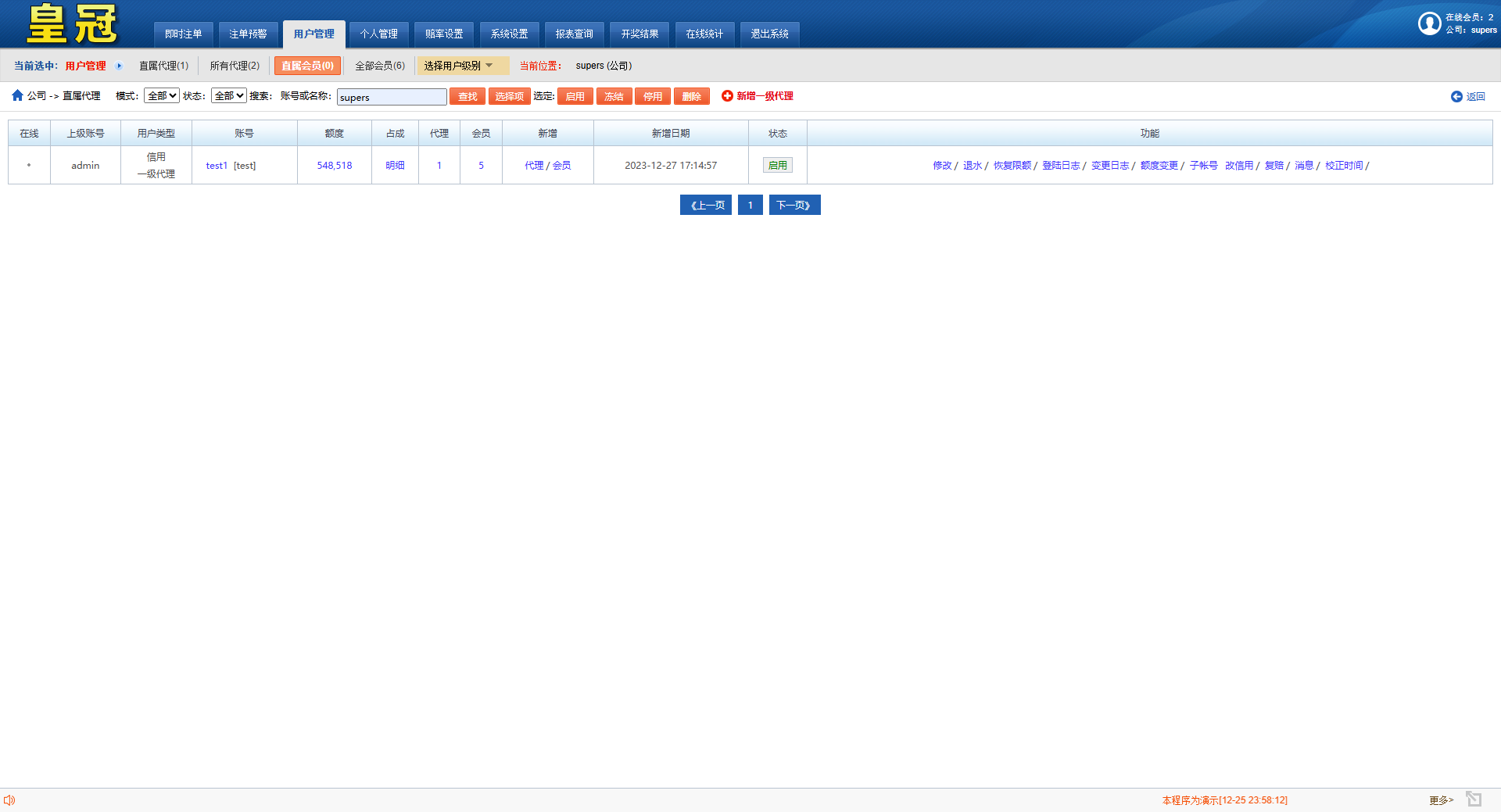Viewport: 1501px width, 812px height.
Task: Open the 登陆日志 link for test1
Action: (1061, 166)
